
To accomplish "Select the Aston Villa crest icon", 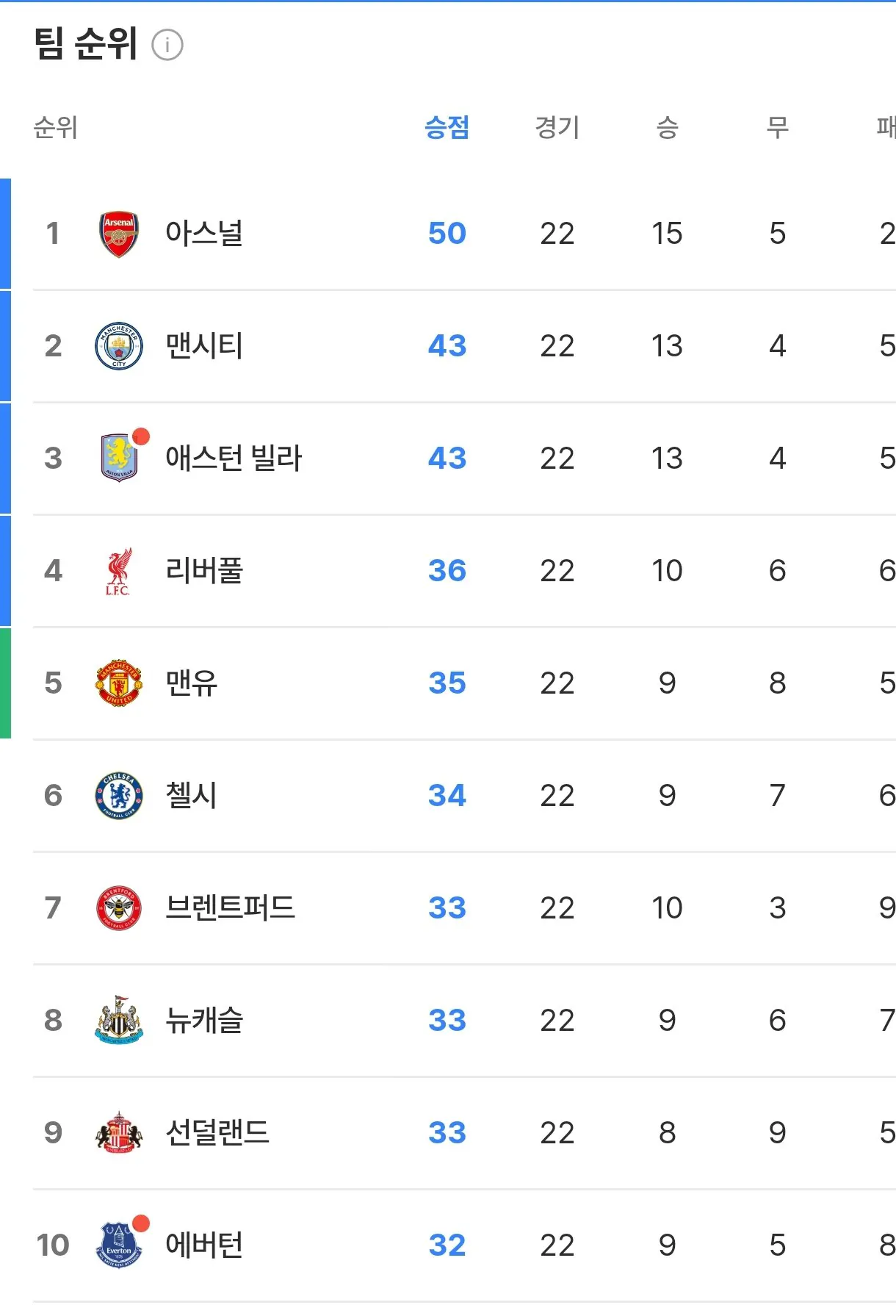I will click(119, 459).
